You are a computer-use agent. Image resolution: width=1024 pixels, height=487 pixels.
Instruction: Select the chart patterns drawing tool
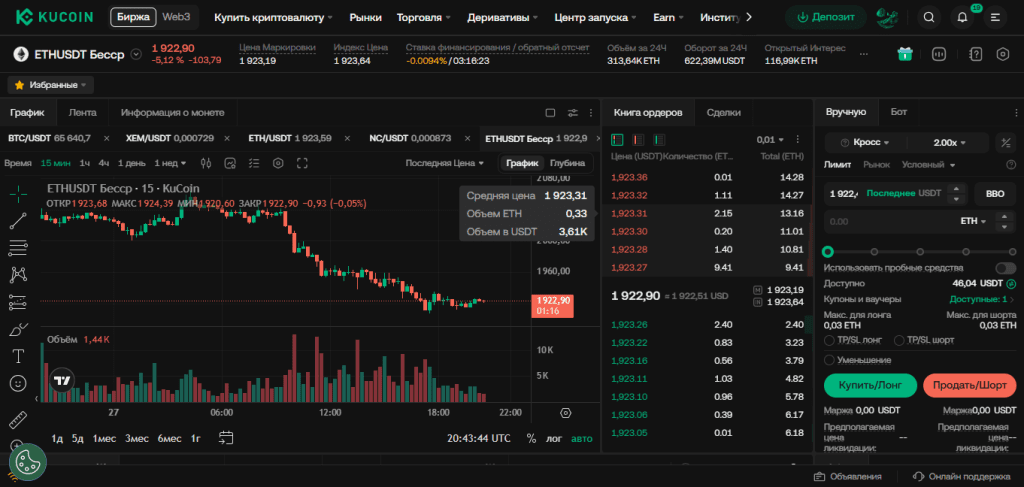18,275
